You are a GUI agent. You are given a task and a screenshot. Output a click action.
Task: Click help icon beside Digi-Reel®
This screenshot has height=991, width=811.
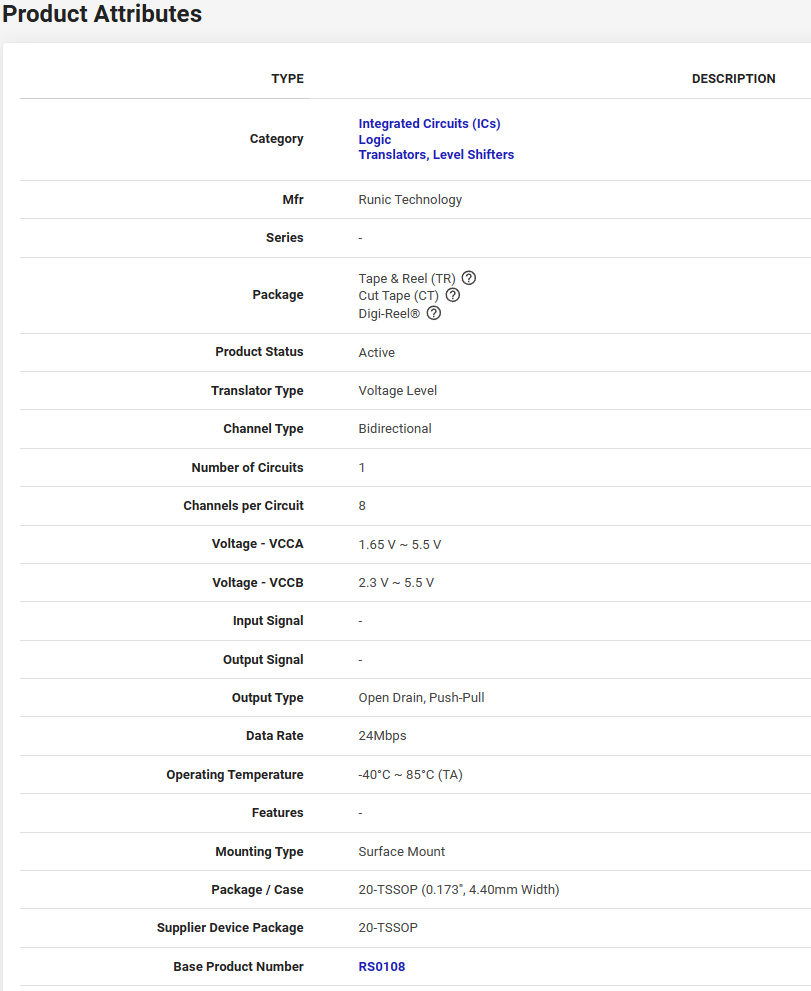pyautogui.click(x=434, y=313)
